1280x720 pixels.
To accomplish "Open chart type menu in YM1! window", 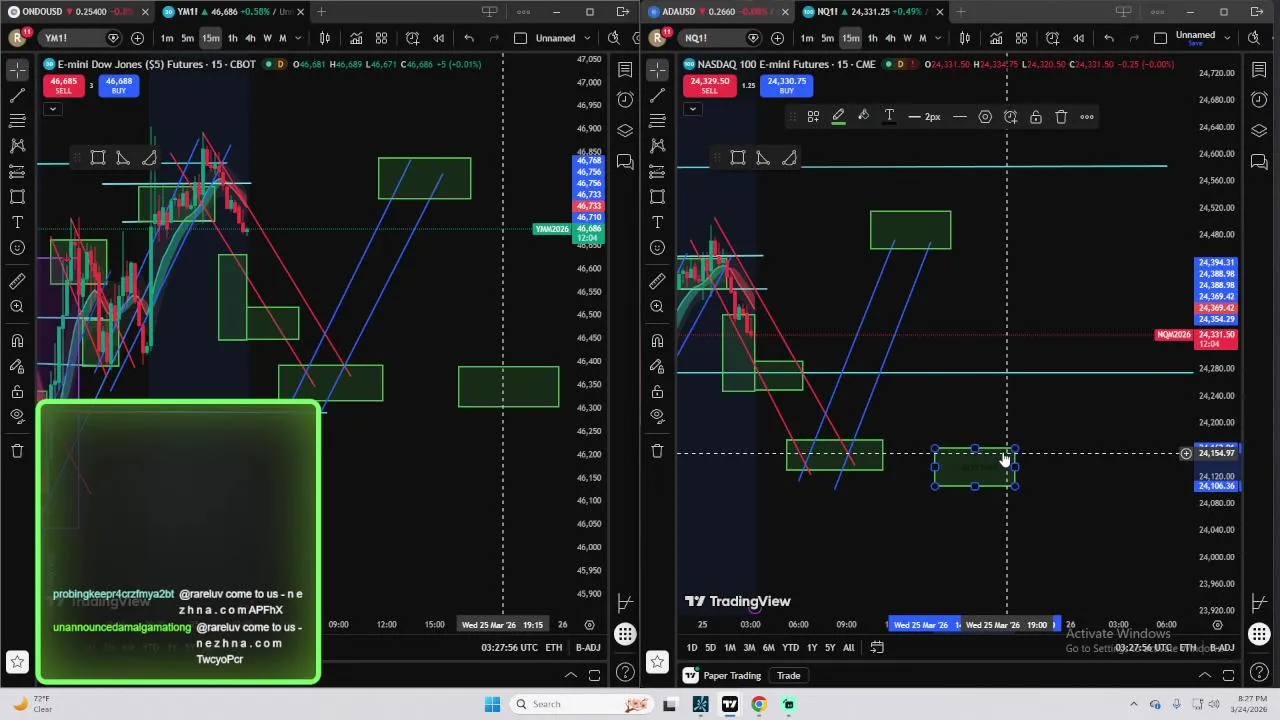I will [324, 38].
